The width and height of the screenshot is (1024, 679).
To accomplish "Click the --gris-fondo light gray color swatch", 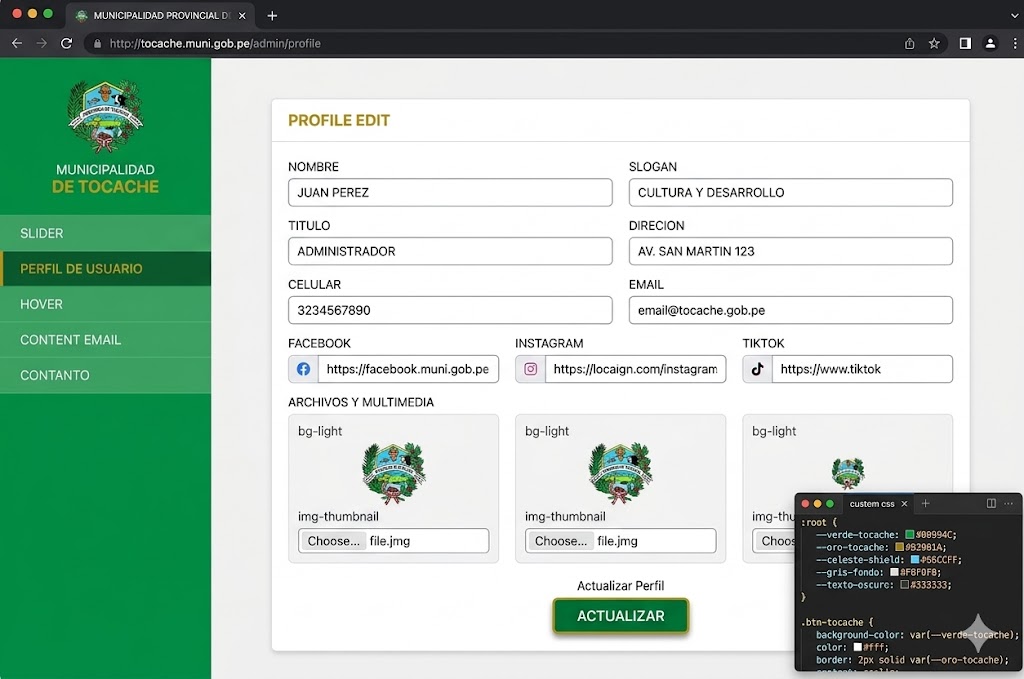I will 894,572.
